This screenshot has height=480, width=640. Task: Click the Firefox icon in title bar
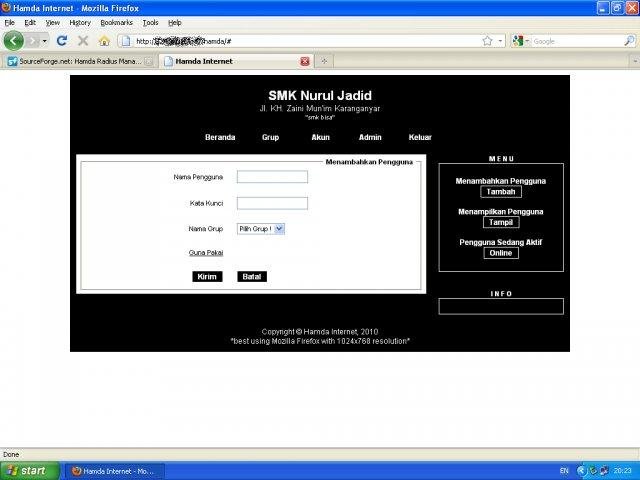pyautogui.click(x=6, y=7)
